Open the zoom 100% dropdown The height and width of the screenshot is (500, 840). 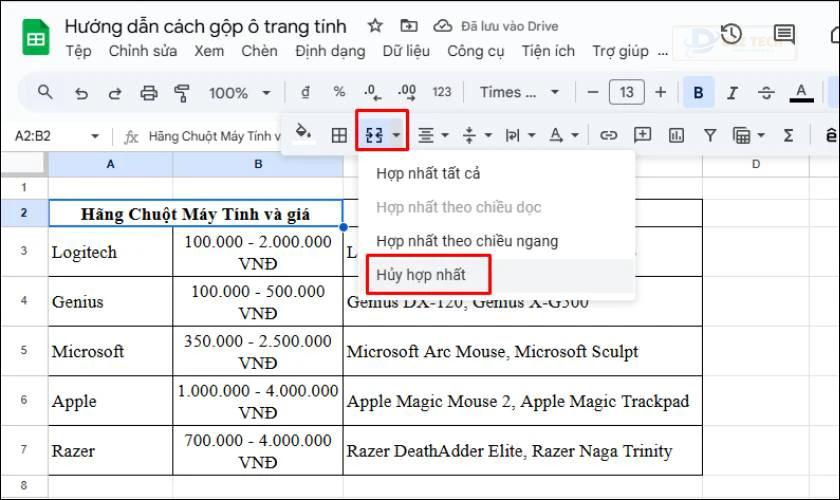(239, 93)
